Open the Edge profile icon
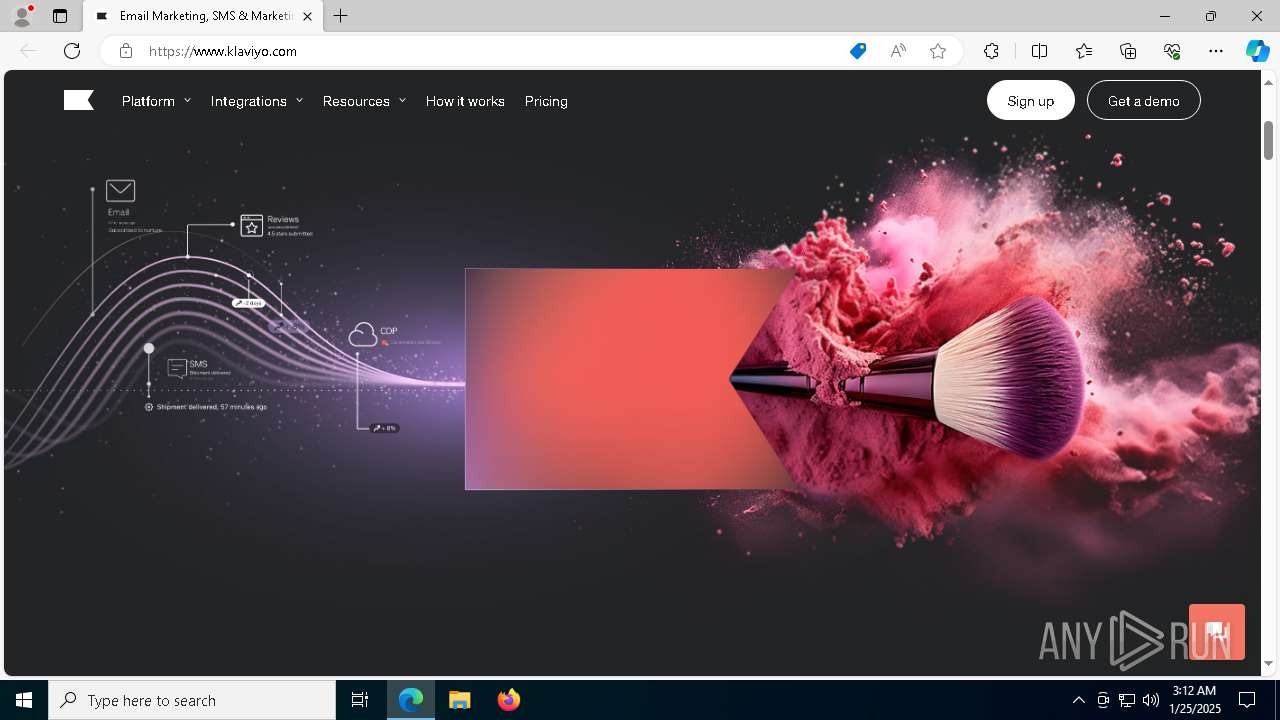 tap(21, 16)
